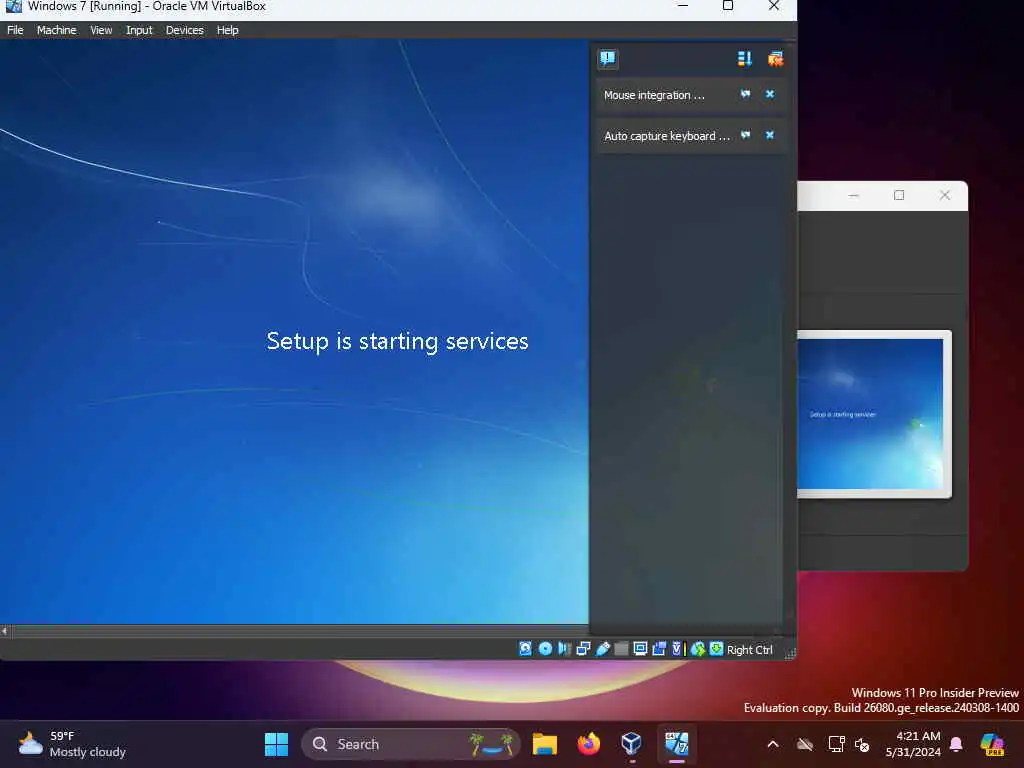
Task: Show hidden system tray icons chevron
Action: point(773,744)
